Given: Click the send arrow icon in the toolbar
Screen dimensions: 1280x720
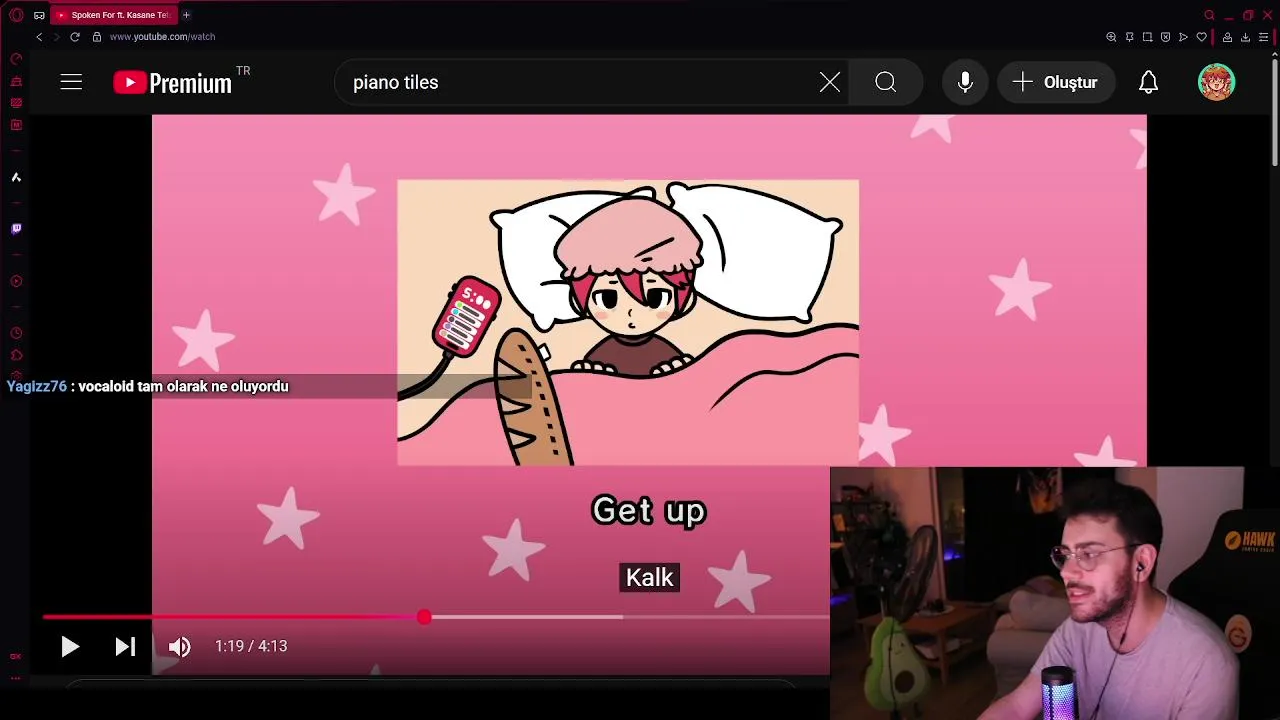Looking at the screenshot, I should [1183, 37].
